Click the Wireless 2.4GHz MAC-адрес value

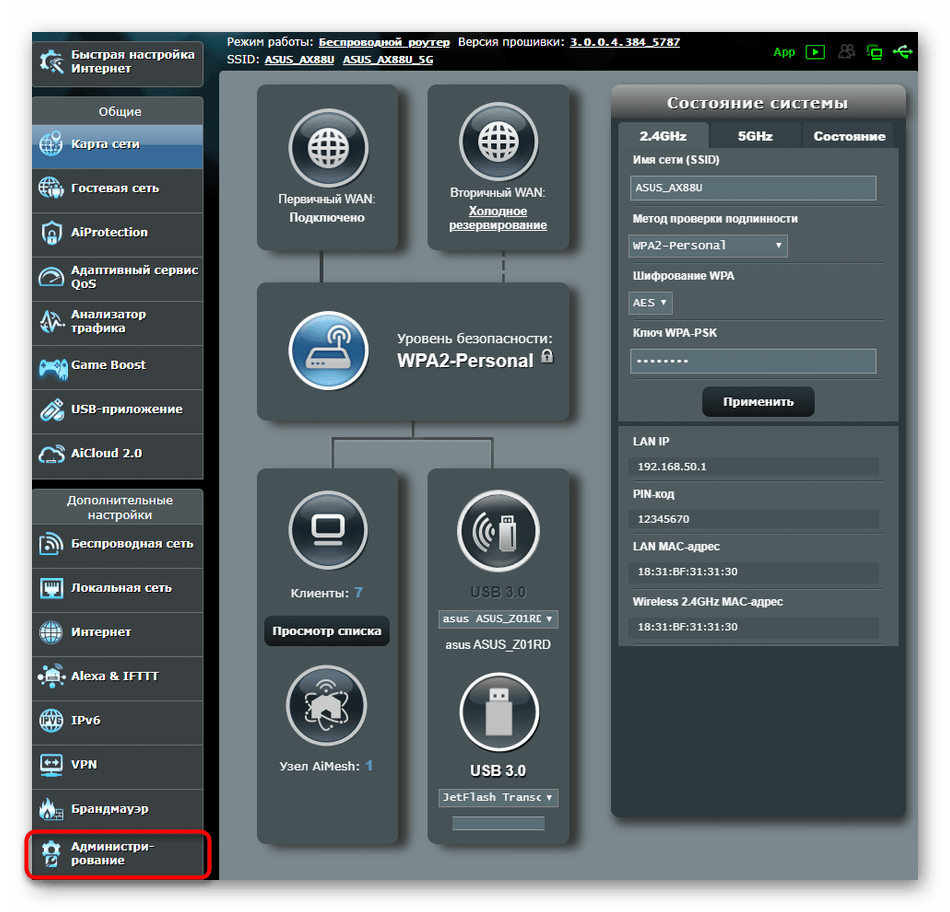(756, 627)
